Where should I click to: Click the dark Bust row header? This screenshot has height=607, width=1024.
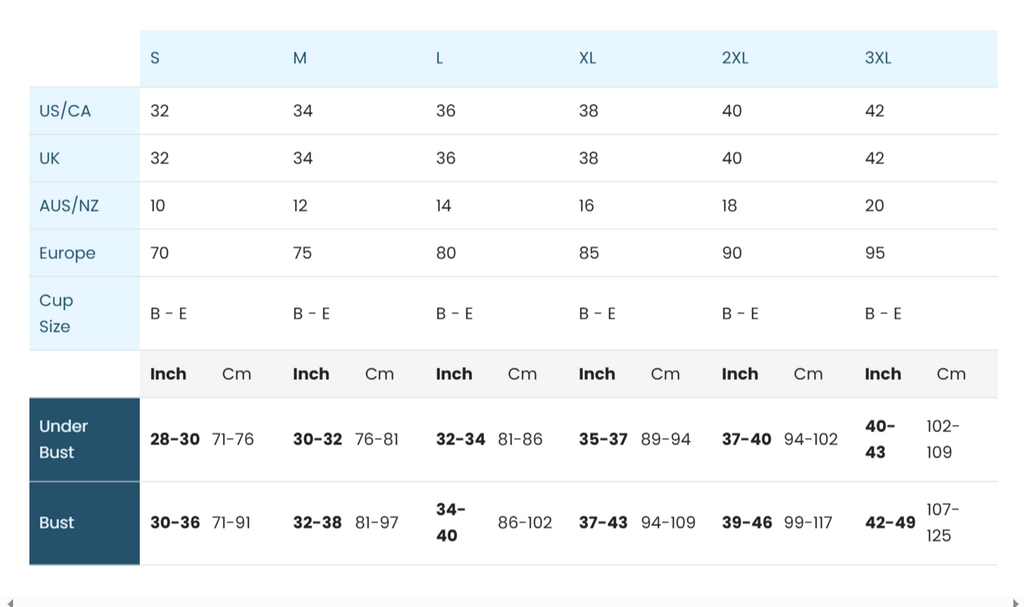point(57,522)
